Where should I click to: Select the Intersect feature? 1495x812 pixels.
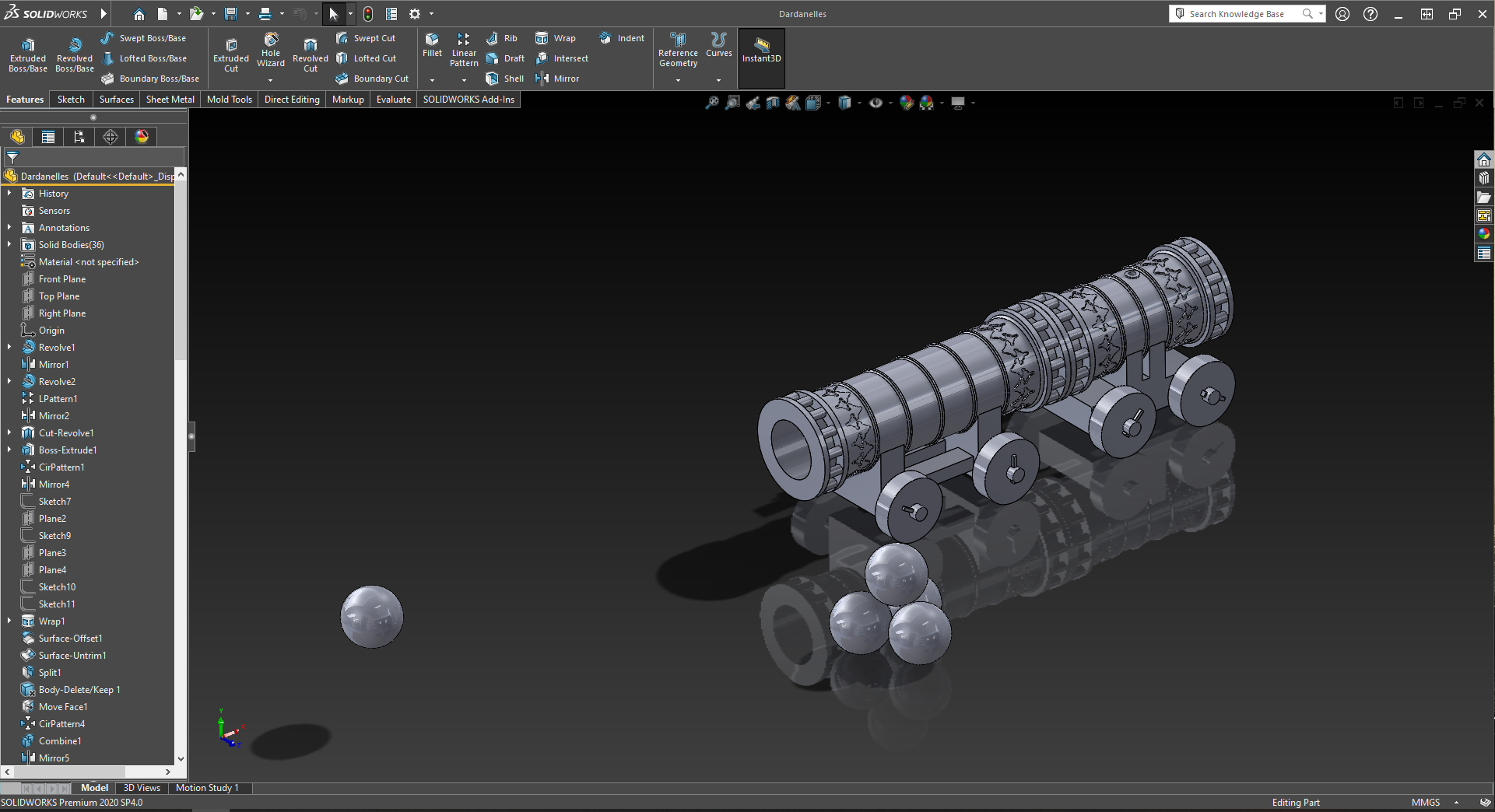(561, 58)
